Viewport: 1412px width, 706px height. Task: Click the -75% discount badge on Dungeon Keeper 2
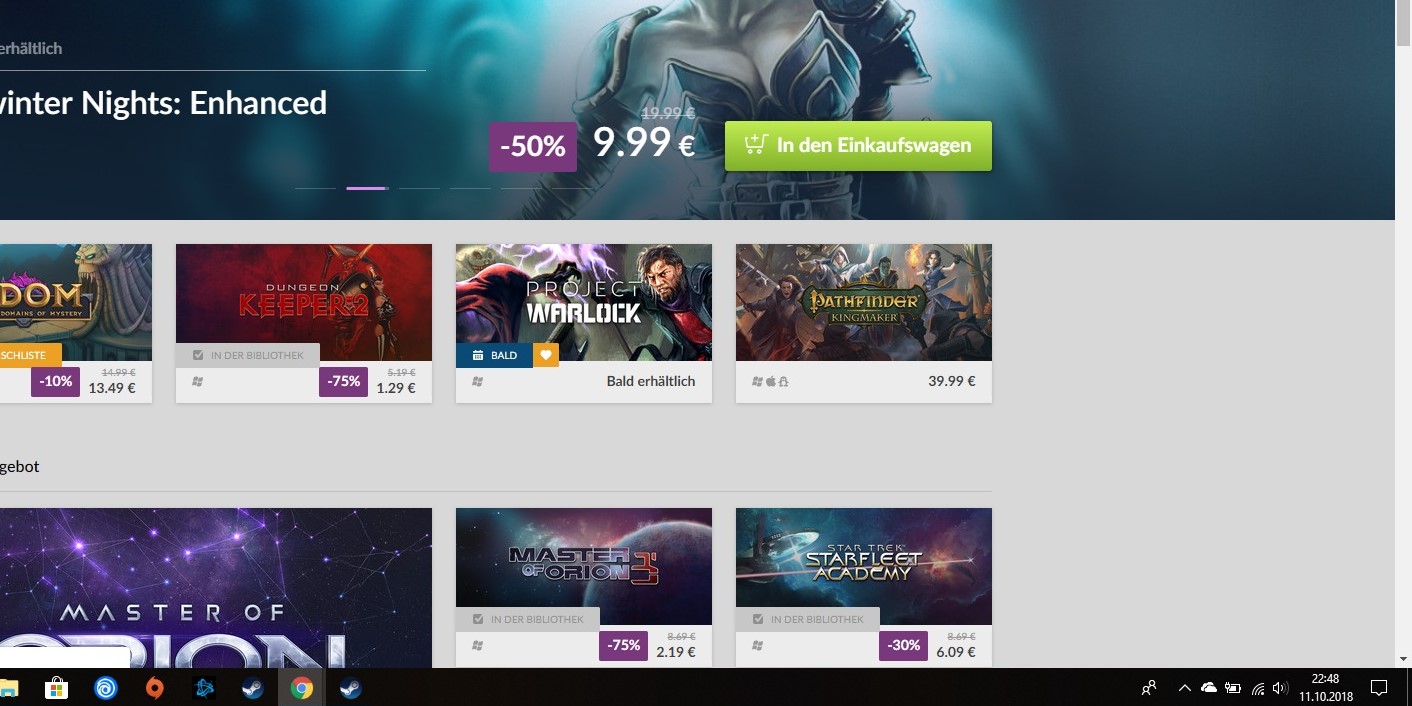pyautogui.click(x=343, y=382)
